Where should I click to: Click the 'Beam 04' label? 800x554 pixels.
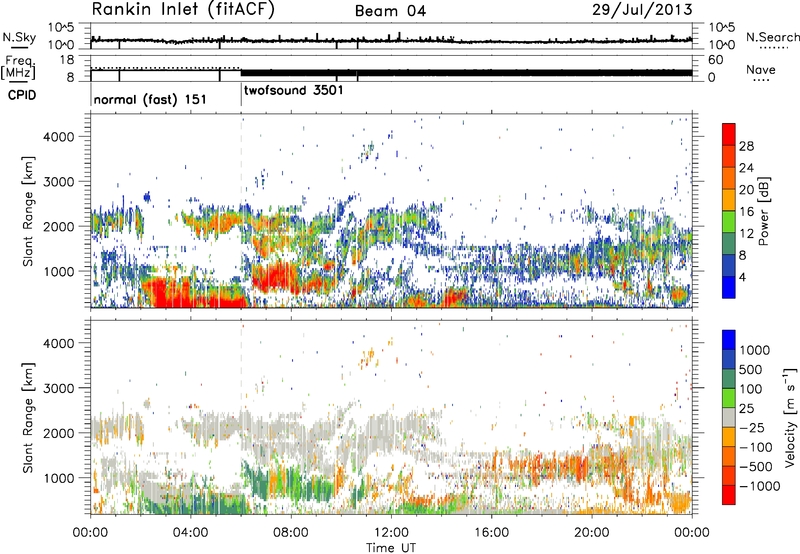390,11
